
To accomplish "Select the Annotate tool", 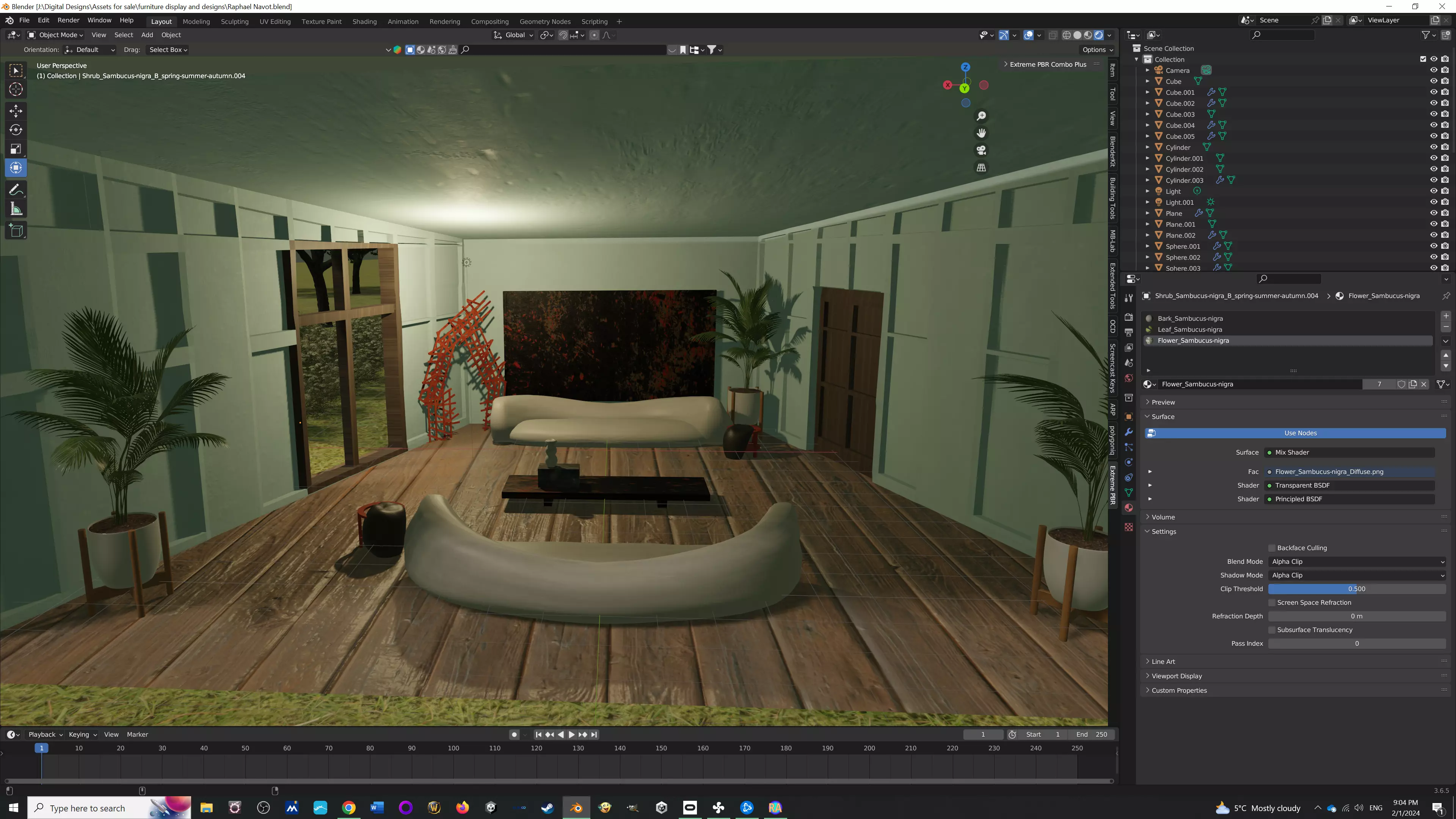I will click(x=16, y=190).
